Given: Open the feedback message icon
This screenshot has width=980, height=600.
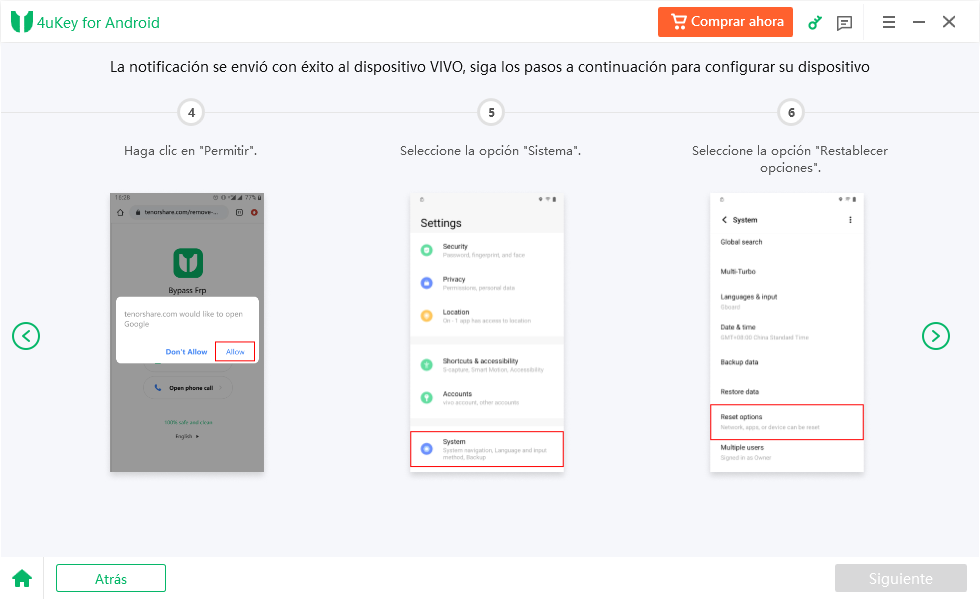Looking at the screenshot, I should pos(844,23).
